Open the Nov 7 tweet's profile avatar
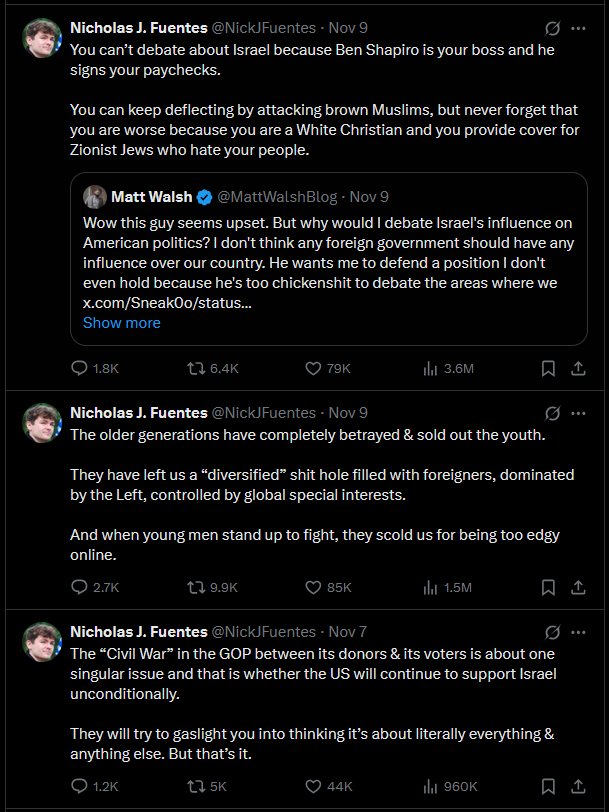609x812 pixels. pyautogui.click(x=42, y=642)
